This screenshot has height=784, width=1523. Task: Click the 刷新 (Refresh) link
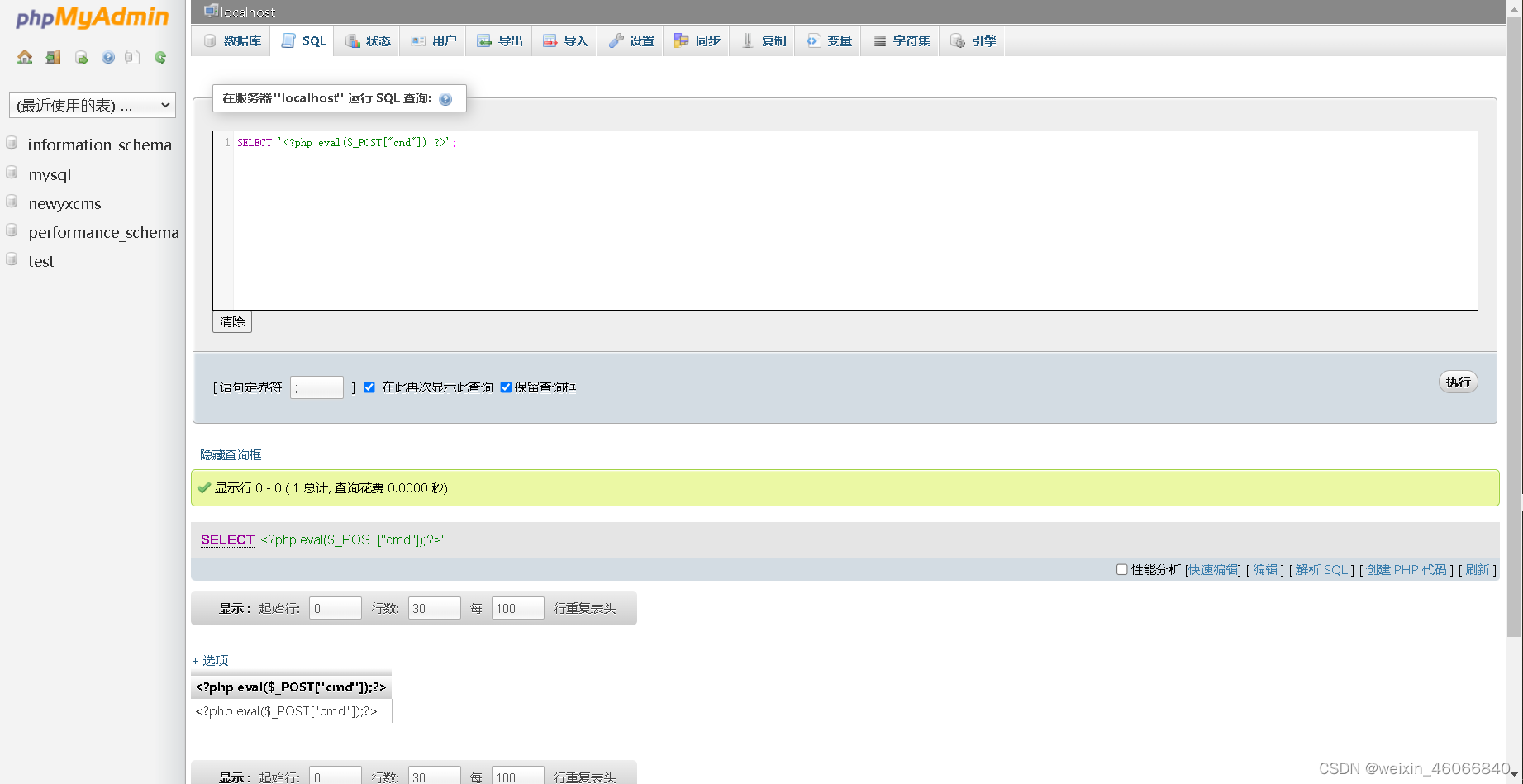1478,570
